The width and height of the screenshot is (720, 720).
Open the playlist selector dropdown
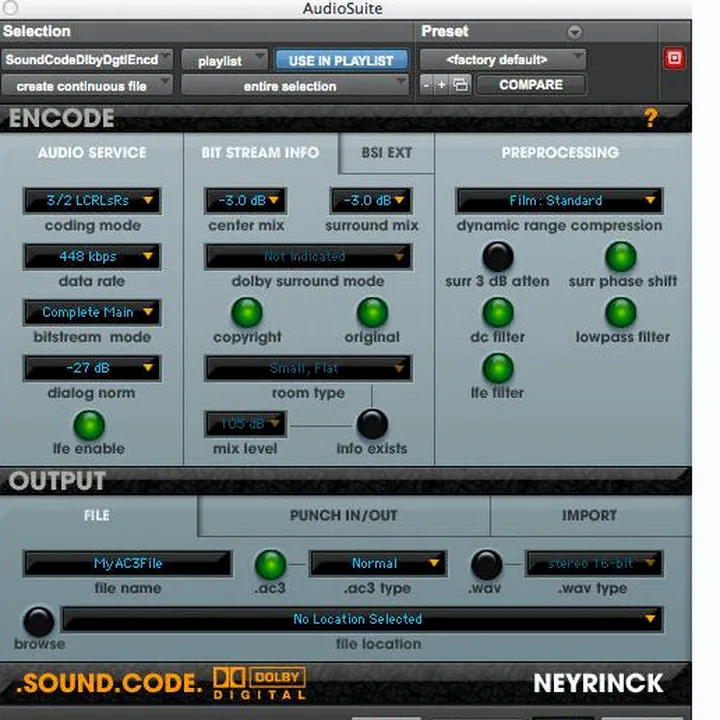225,61
